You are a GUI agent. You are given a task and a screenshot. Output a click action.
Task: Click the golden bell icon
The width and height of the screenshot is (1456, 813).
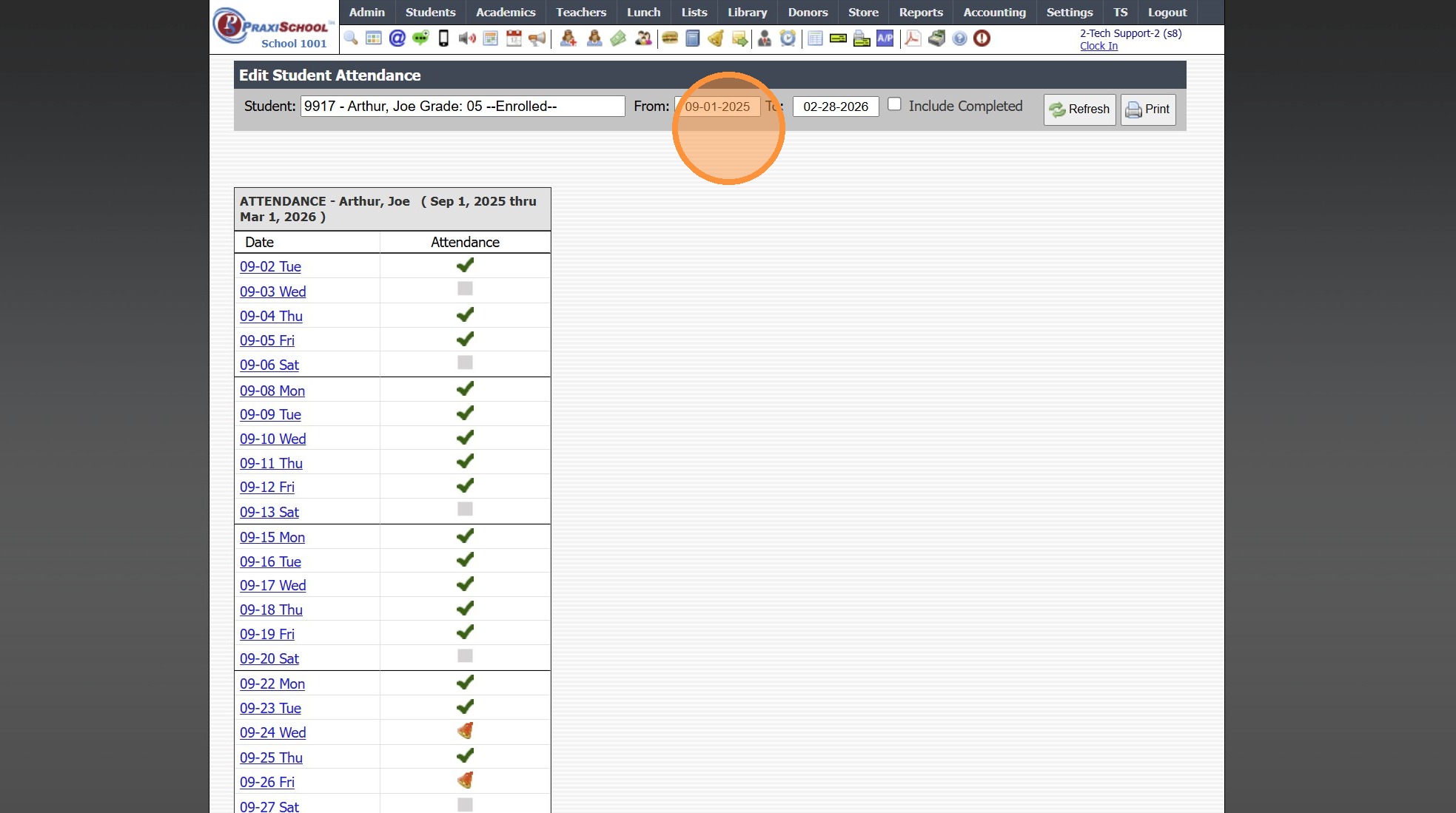pos(716,38)
